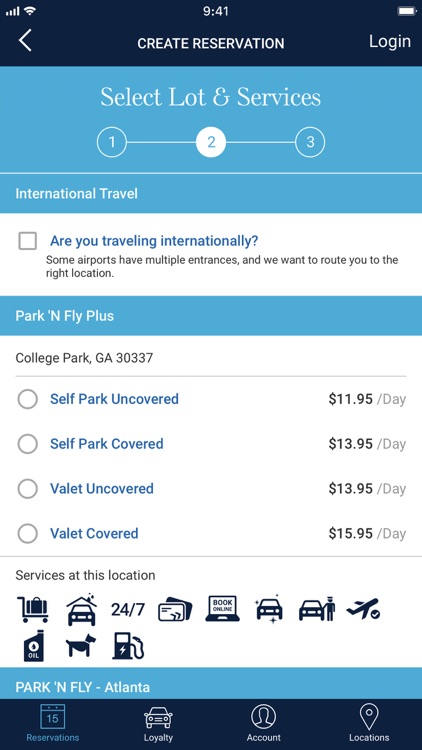Tap the covered parking car icon
Viewport: 422px width, 750px height.
pyautogui.click(x=81, y=609)
